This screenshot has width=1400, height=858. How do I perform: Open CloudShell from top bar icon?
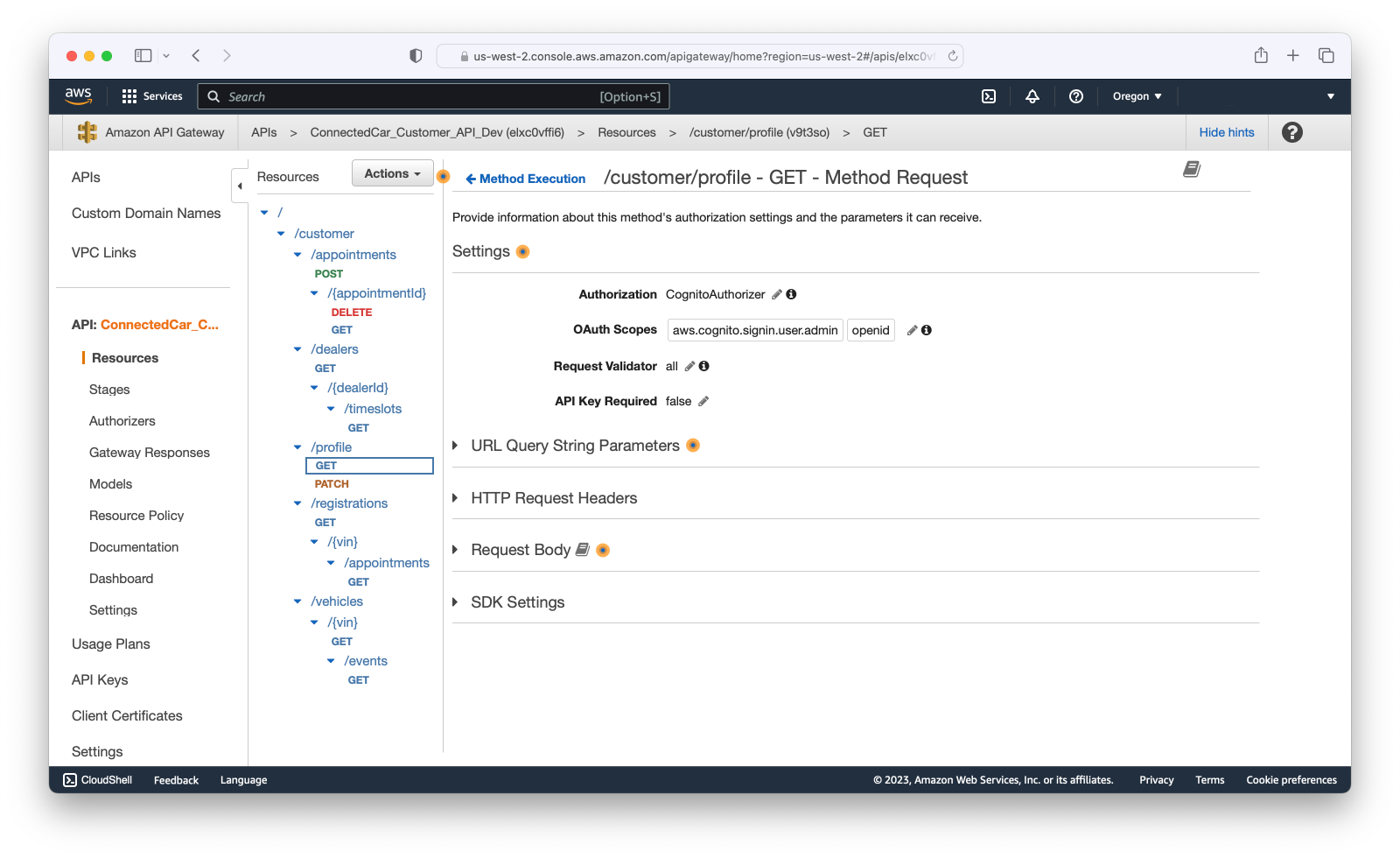click(989, 96)
